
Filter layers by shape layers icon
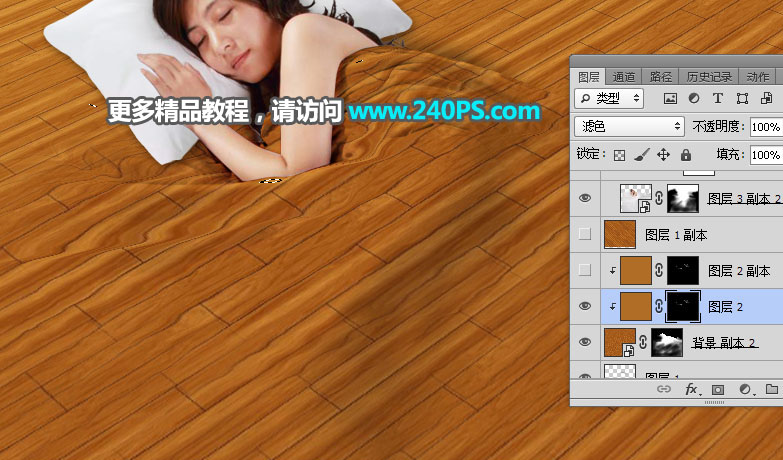coord(742,98)
